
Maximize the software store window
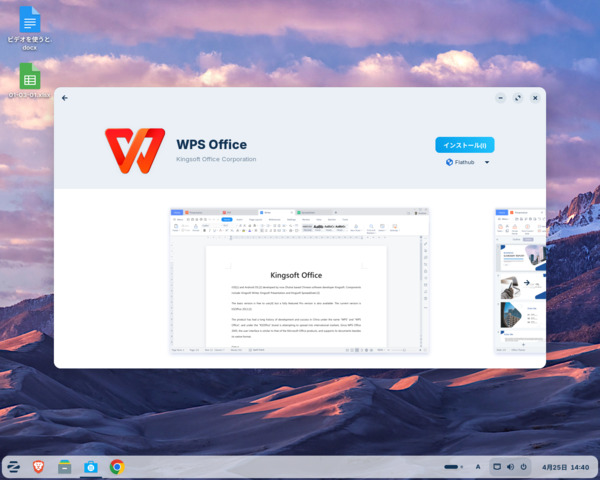point(518,98)
